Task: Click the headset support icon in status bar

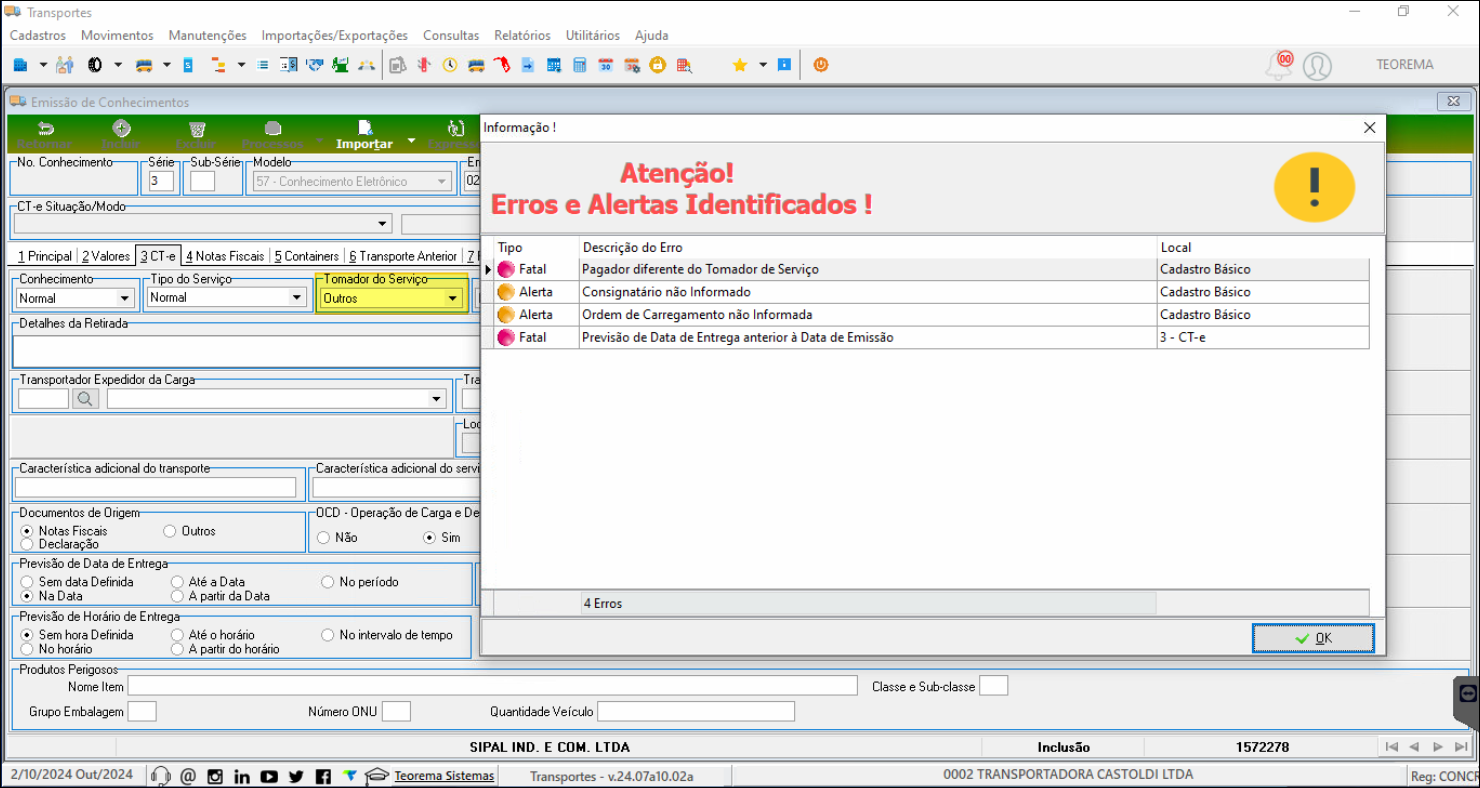Action: point(160,776)
